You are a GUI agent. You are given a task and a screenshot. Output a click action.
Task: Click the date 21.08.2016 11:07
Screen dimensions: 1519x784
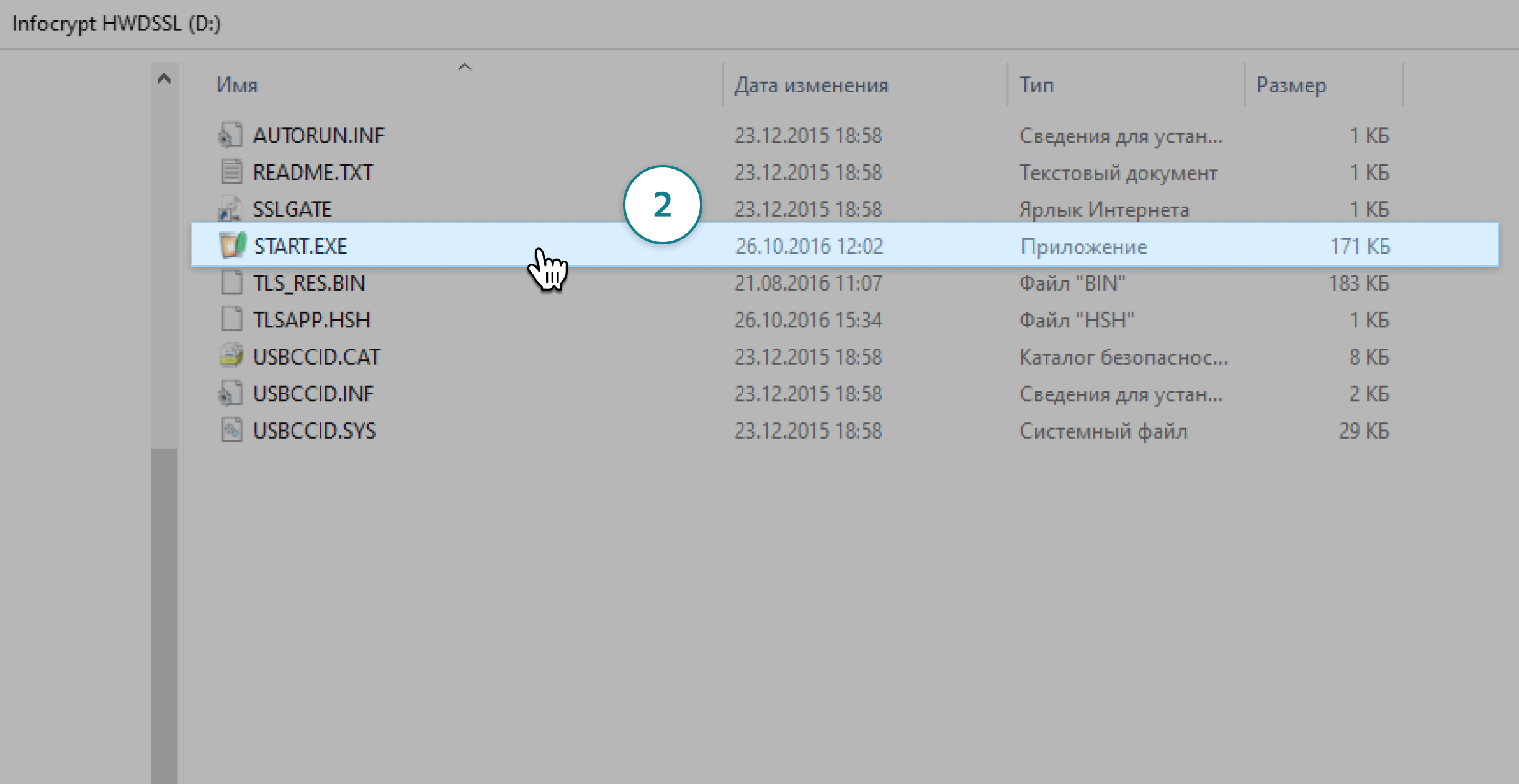coord(809,283)
